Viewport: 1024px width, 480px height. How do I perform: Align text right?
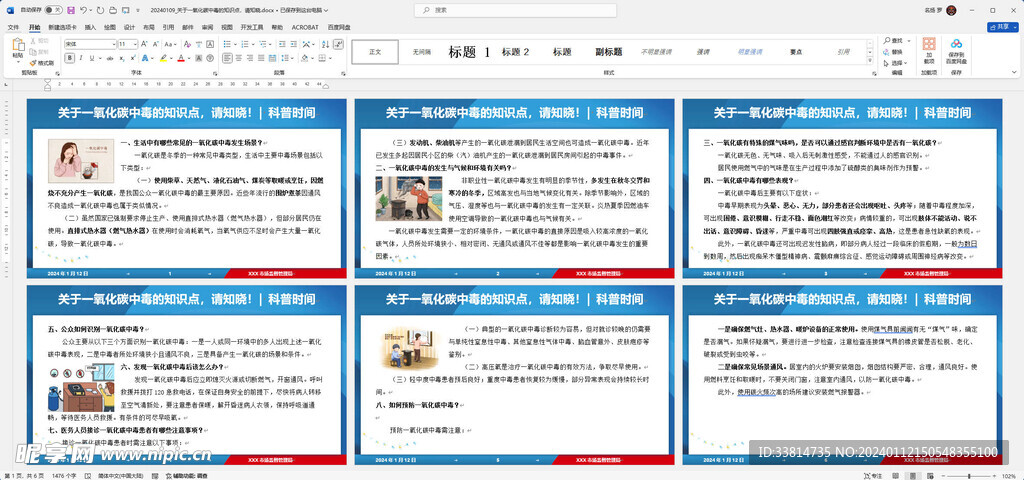tap(249, 58)
